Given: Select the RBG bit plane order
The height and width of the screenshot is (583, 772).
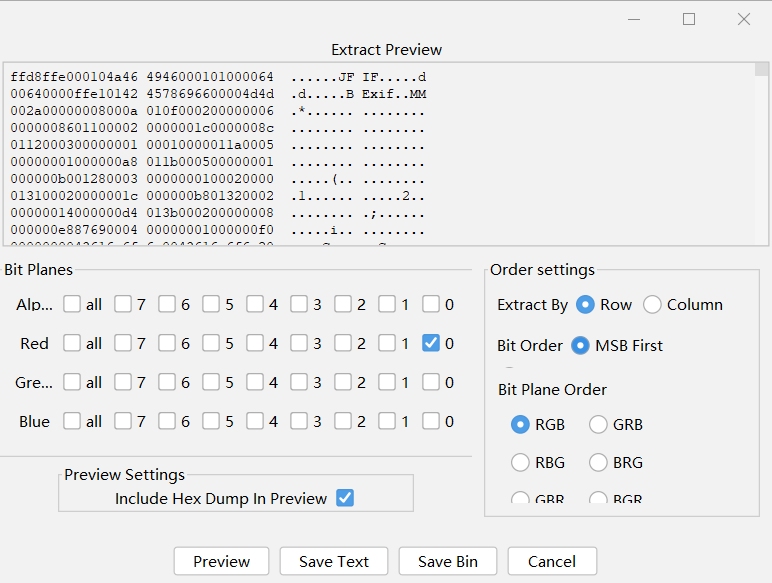Looking at the screenshot, I should coord(520,463).
